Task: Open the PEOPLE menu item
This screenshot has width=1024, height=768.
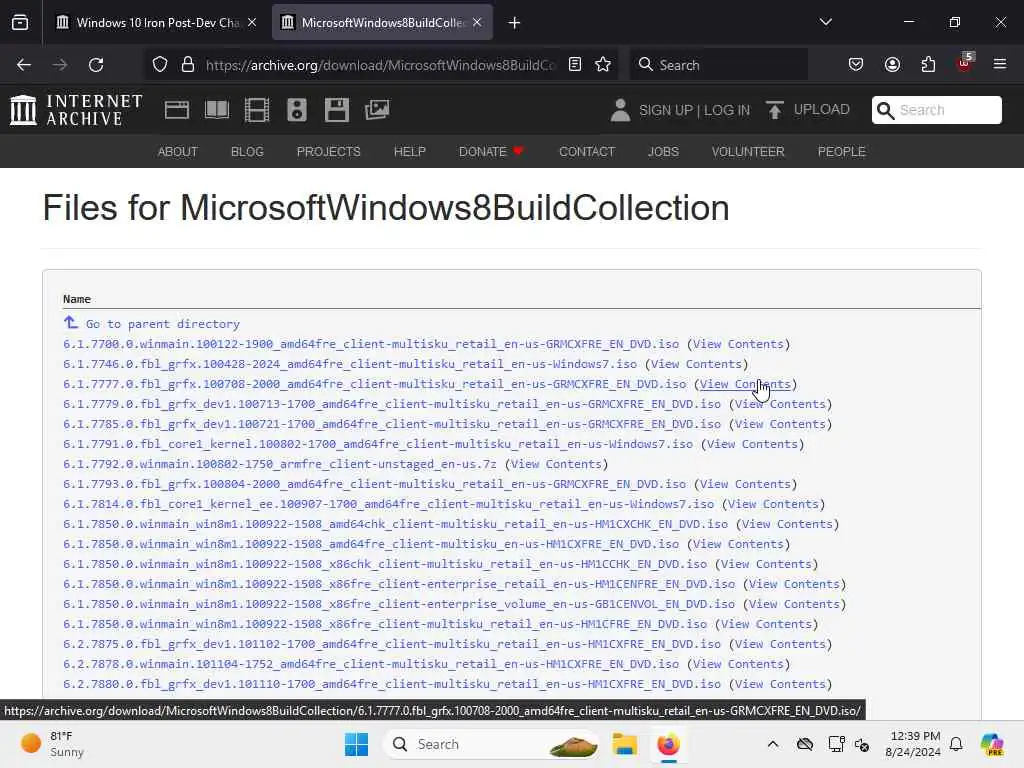Action: tap(842, 152)
